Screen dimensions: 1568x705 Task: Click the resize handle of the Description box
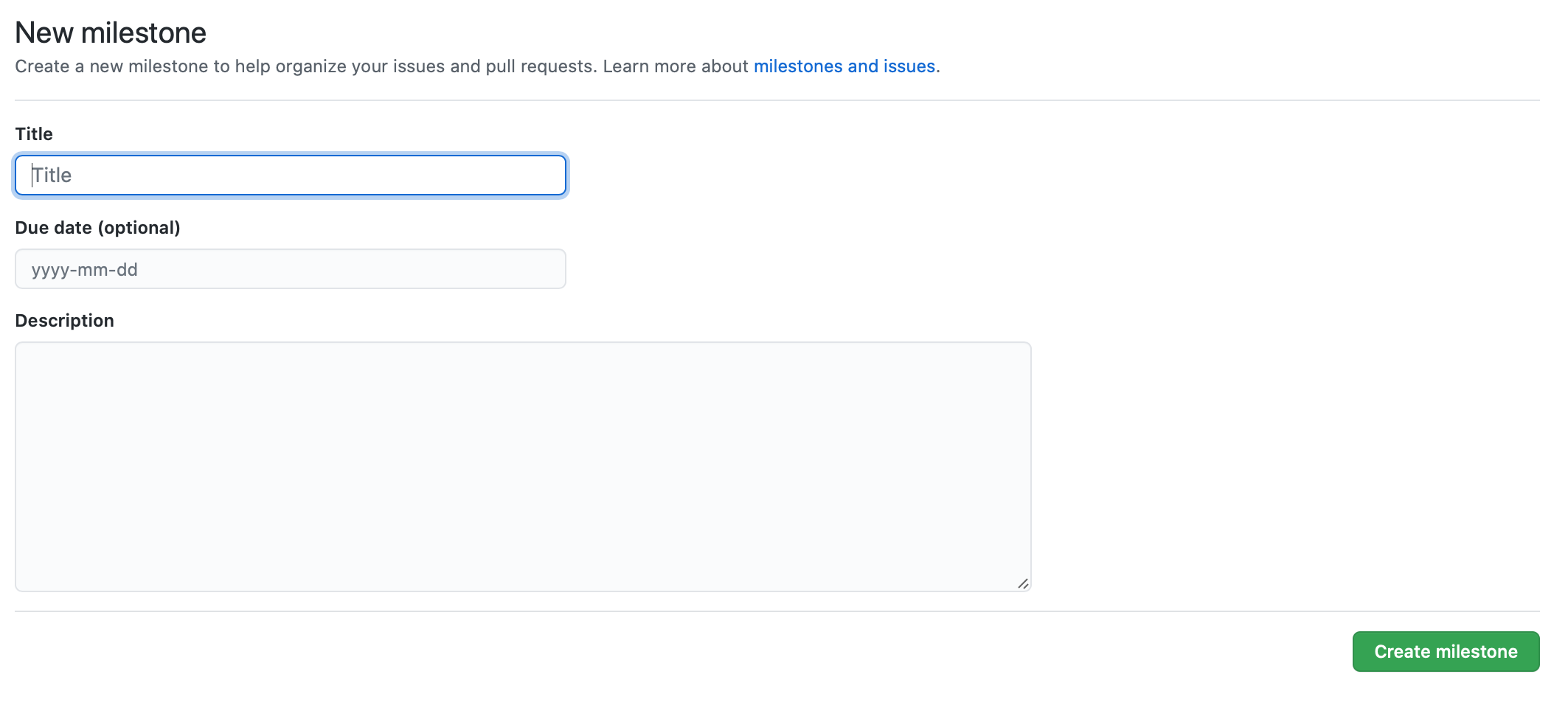(1022, 583)
